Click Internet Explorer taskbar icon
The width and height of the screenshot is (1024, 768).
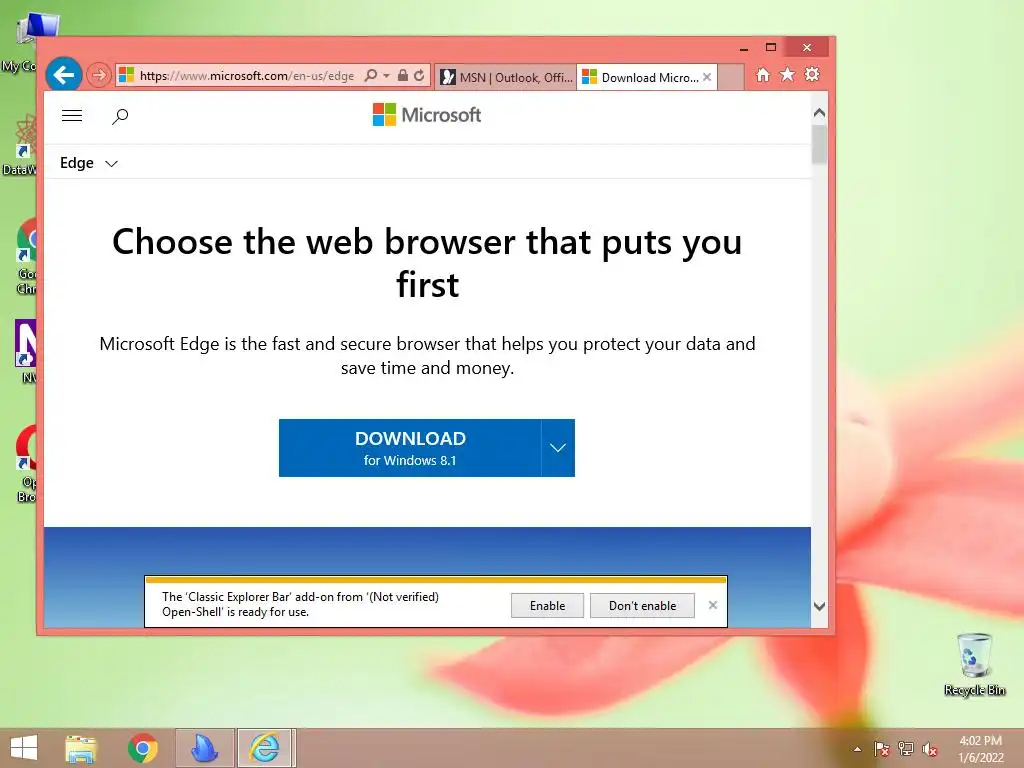pyautogui.click(x=264, y=748)
